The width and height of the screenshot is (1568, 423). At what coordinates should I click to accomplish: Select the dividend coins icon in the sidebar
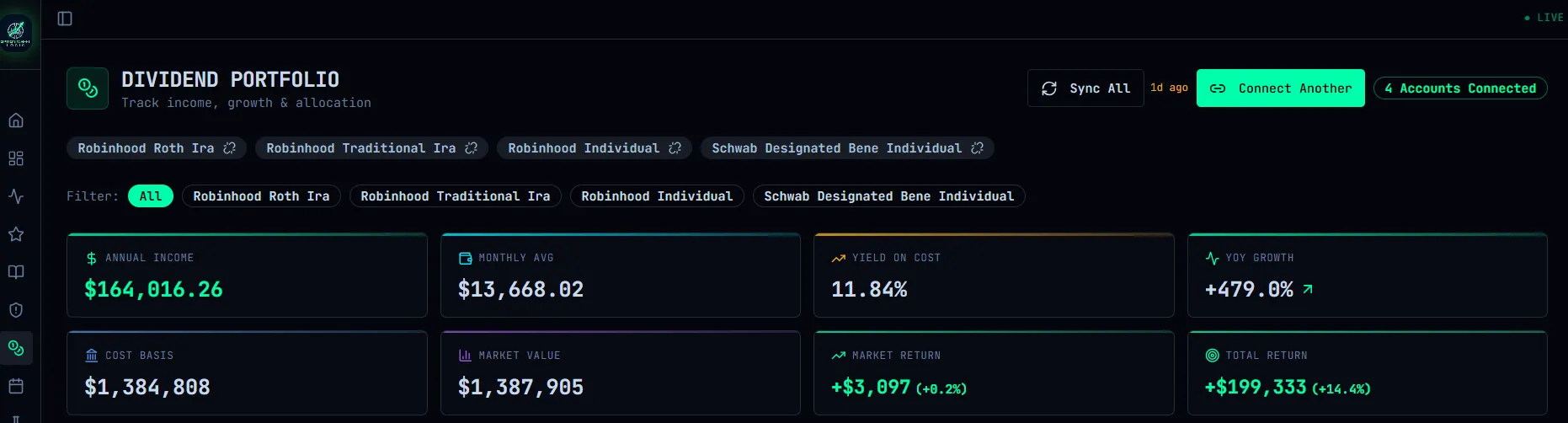(16, 348)
